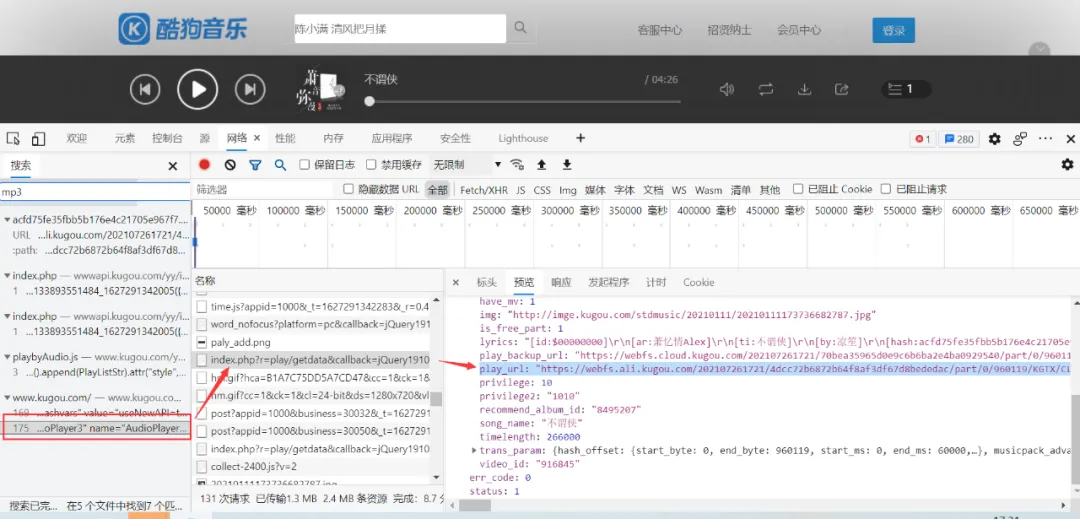Viewport: 1080px width, 519px height.
Task: Toggle device emulation icon
Action: pyautogui.click(x=38, y=139)
